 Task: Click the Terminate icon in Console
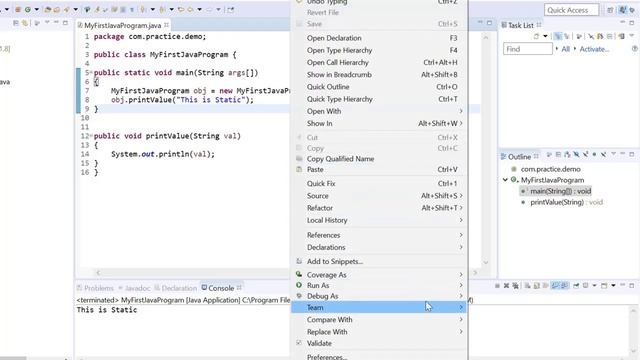[x=497, y=286]
